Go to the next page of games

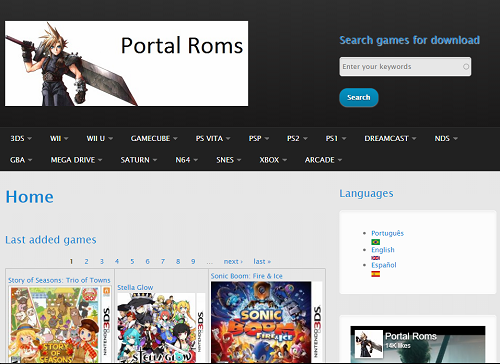tap(233, 261)
